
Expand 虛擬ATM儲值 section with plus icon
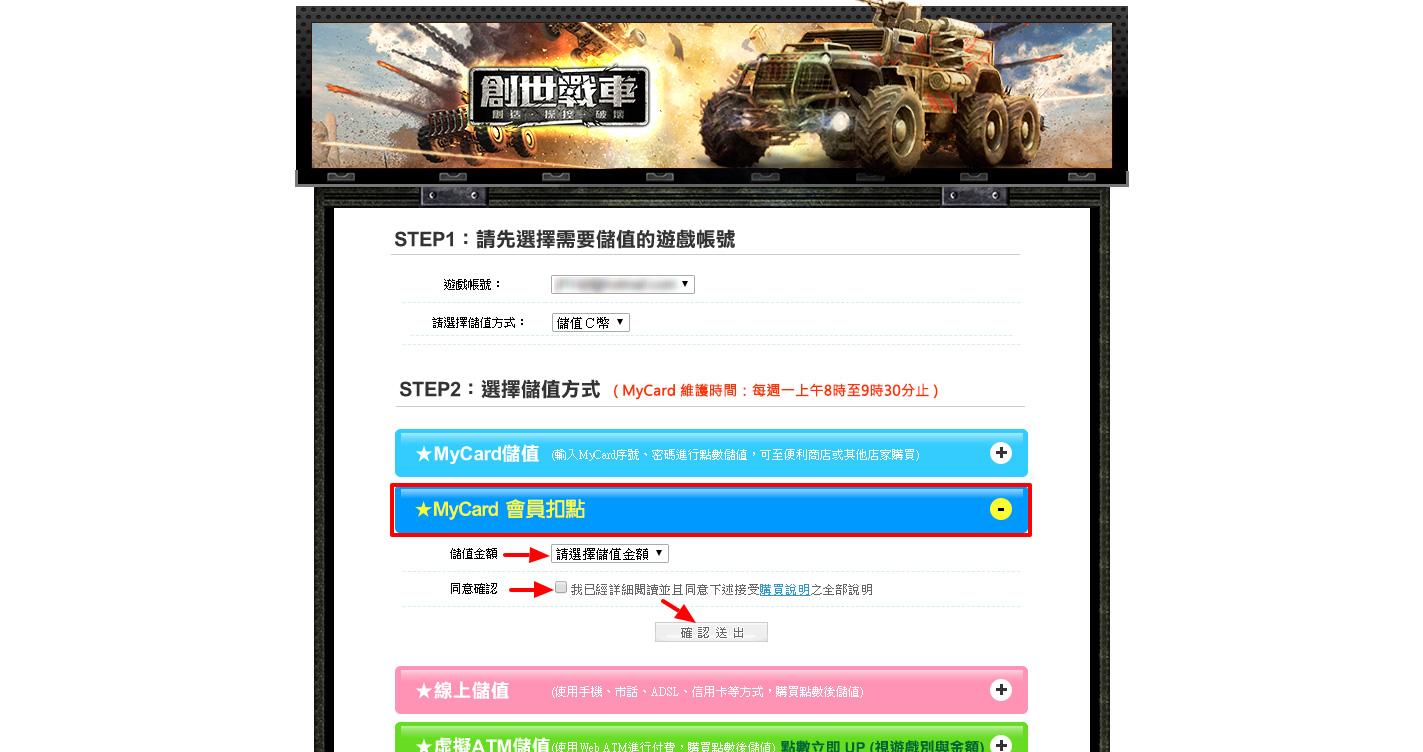click(x=1000, y=745)
